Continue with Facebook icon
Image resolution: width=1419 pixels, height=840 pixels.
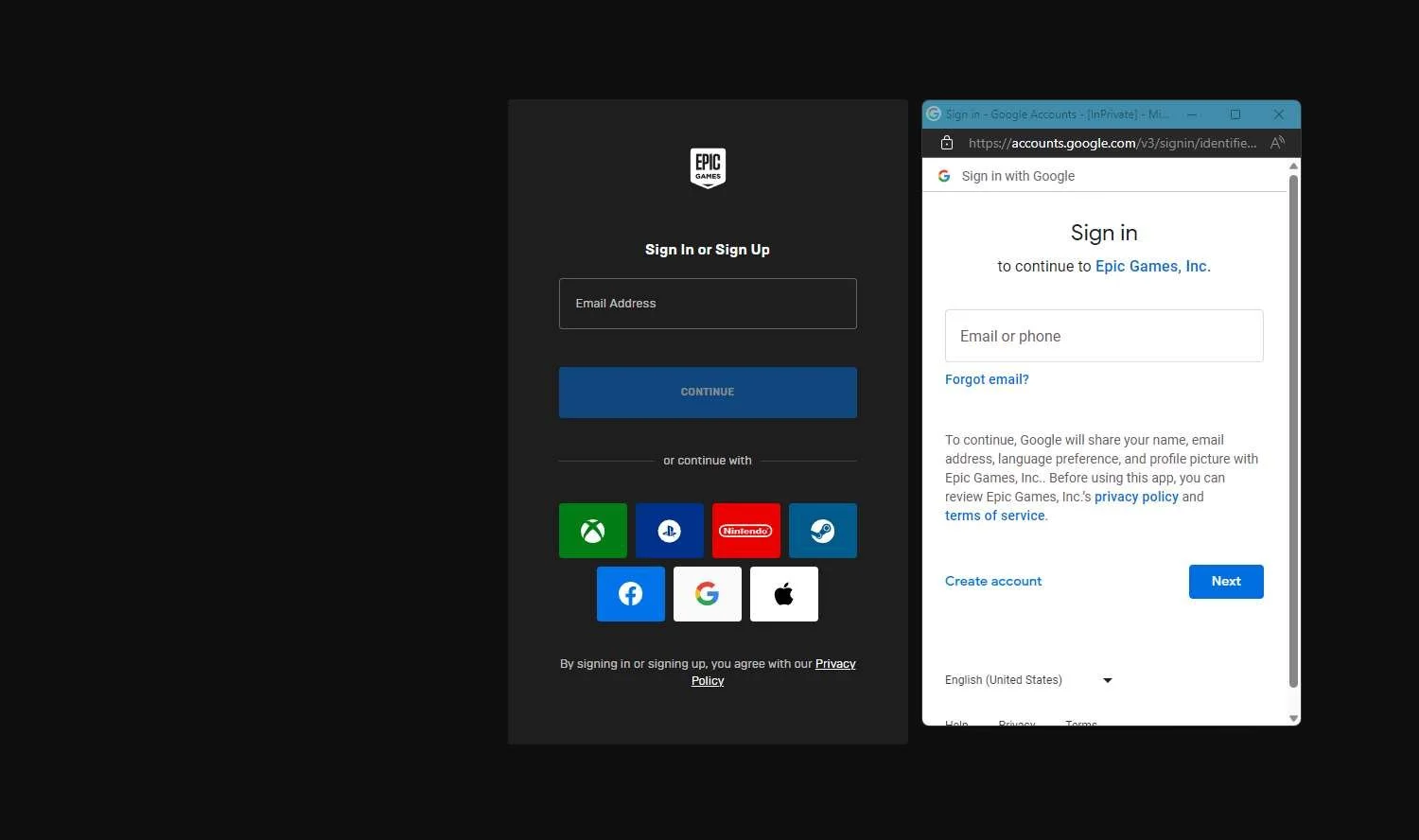pyautogui.click(x=631, y=594)
